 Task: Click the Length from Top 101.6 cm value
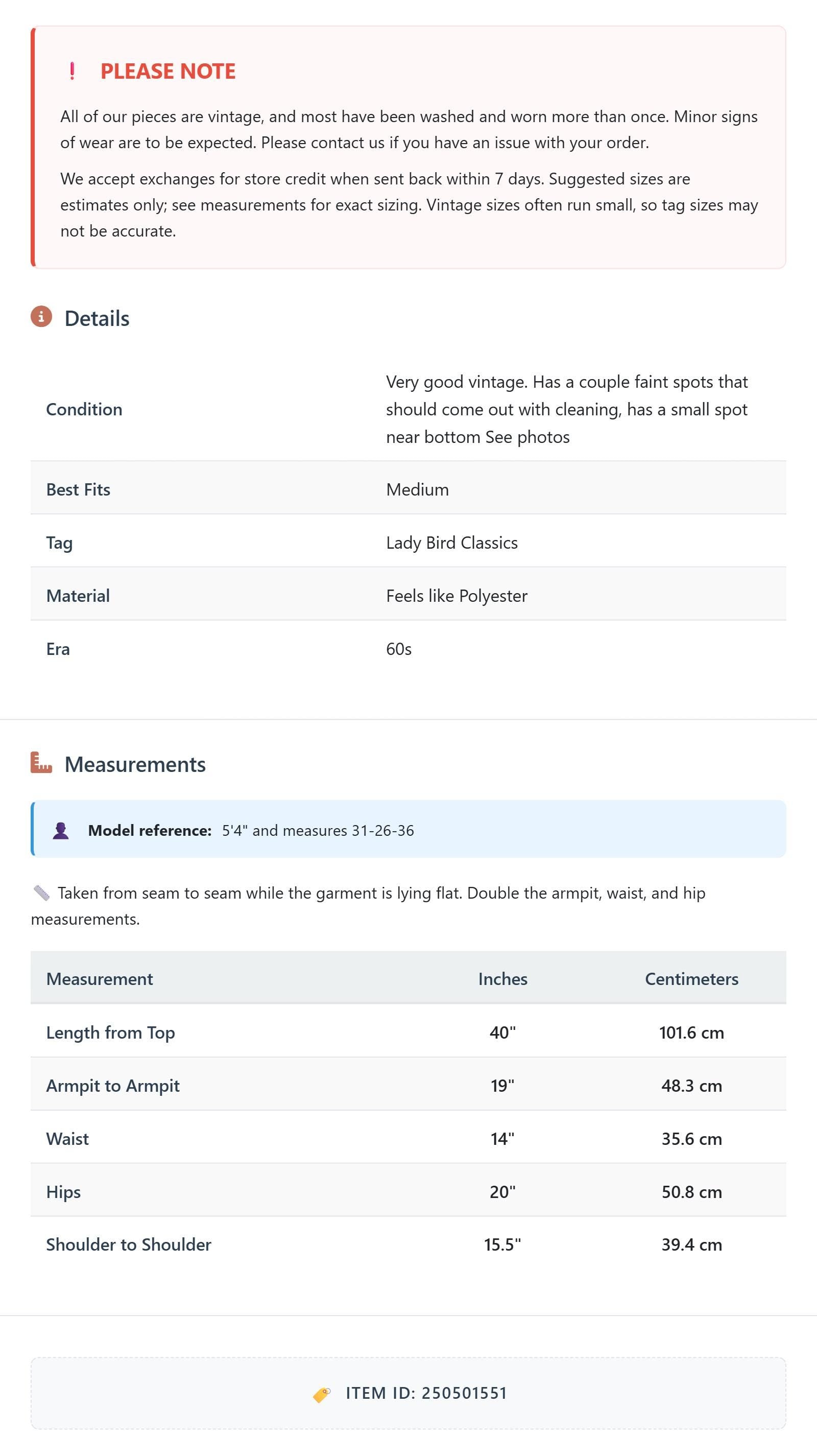691,1032
